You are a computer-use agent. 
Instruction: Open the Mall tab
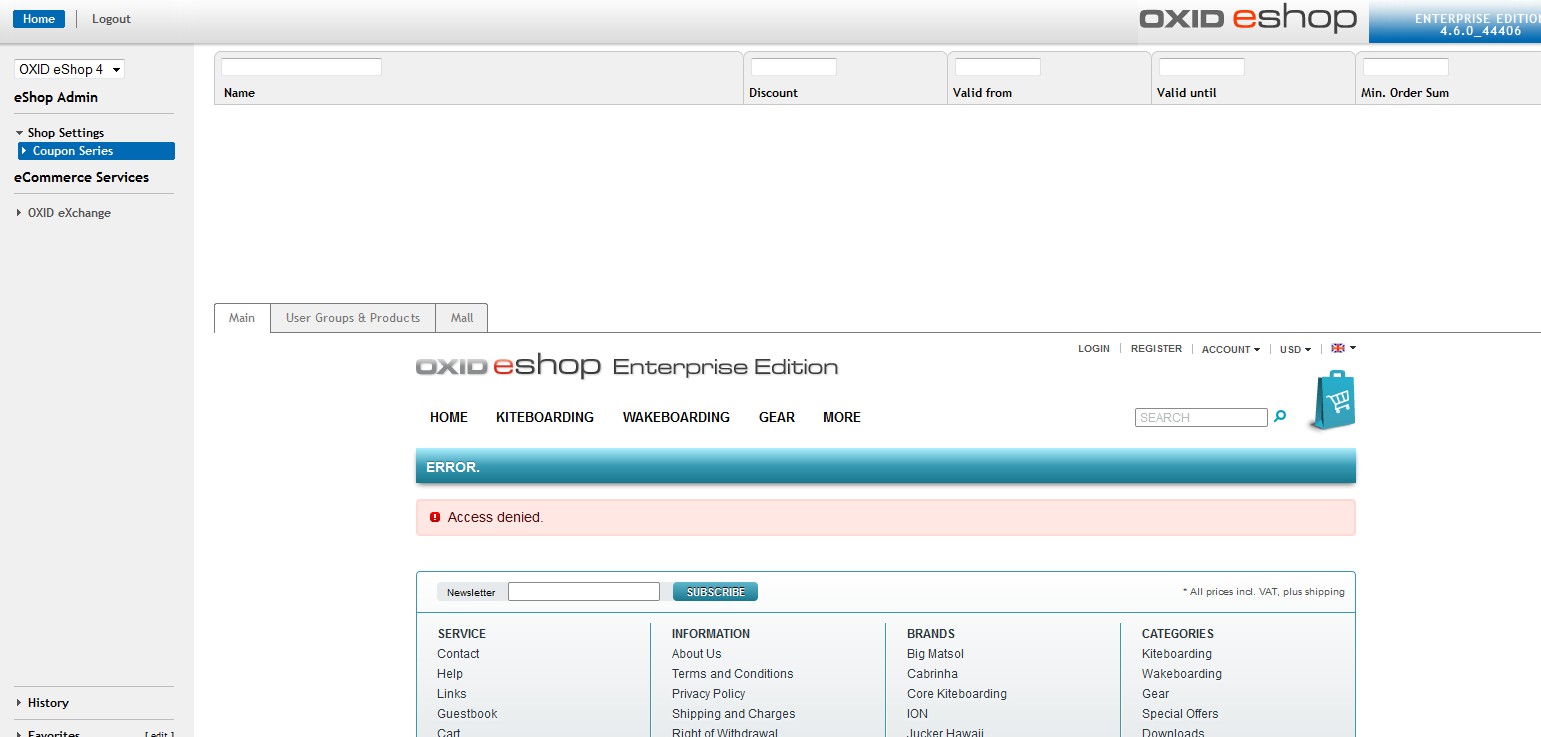pyautogui.click(x=461, y=318)
